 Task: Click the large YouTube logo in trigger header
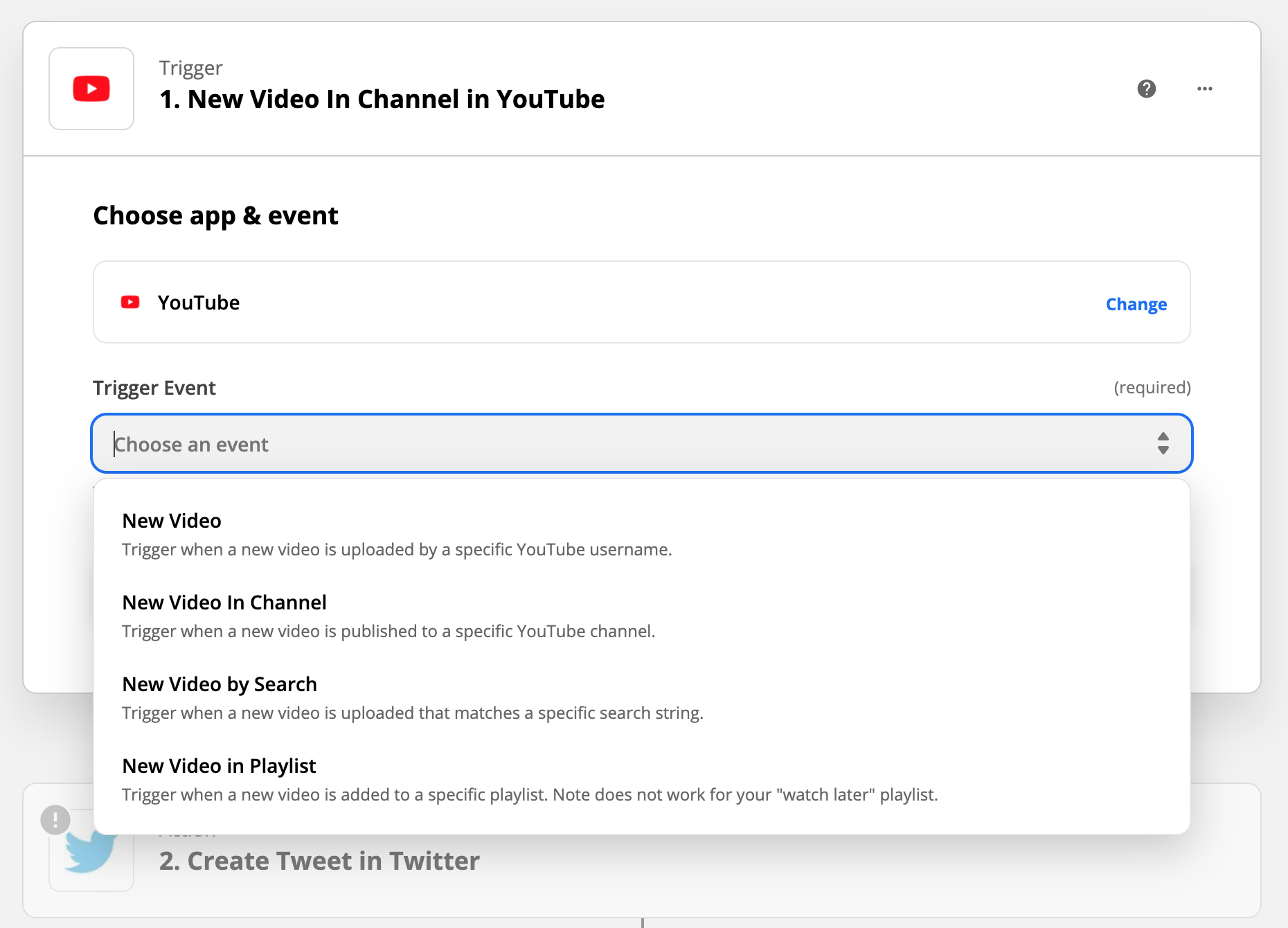click(x=91, y=89)
